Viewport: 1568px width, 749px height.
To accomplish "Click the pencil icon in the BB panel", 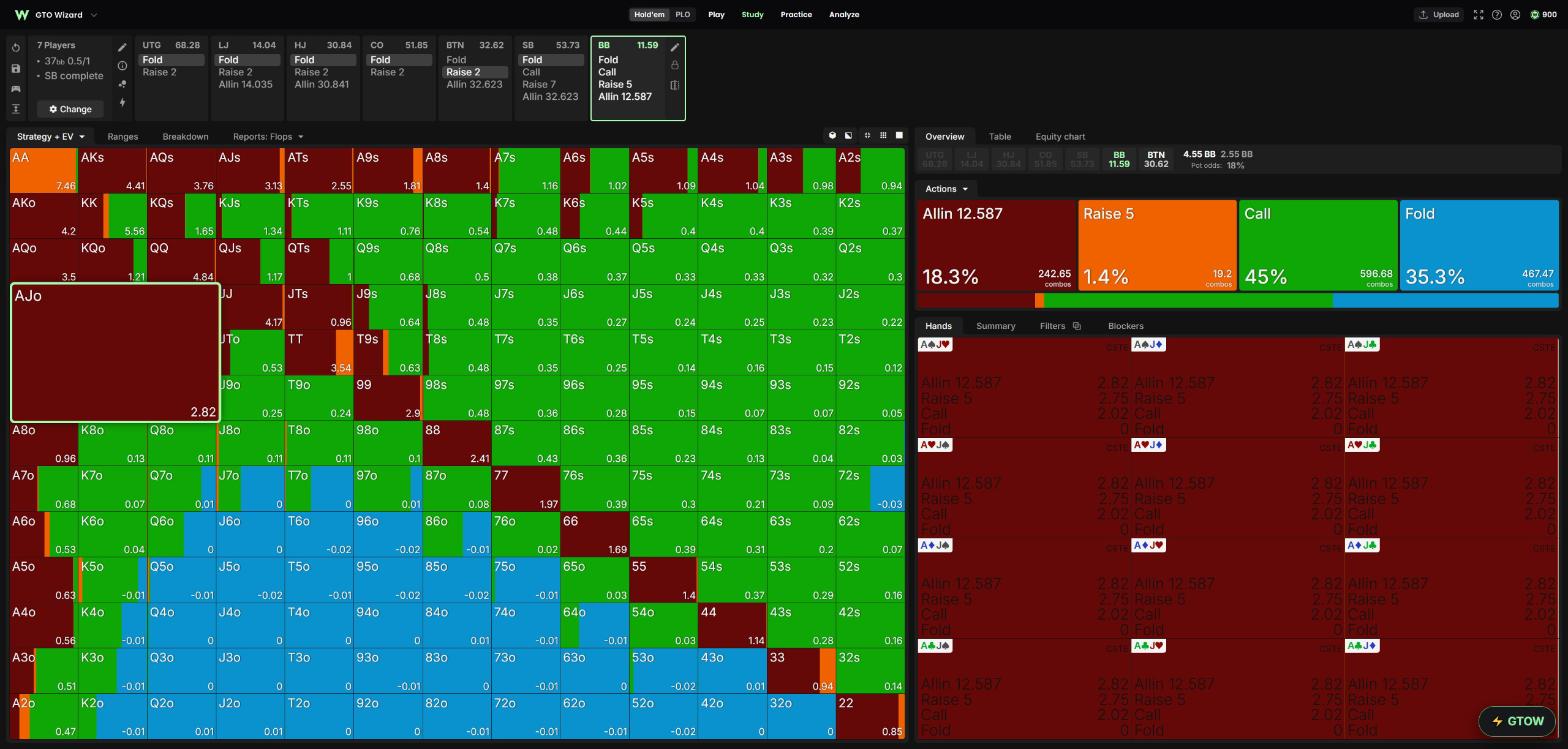I will tap(675, 47).
